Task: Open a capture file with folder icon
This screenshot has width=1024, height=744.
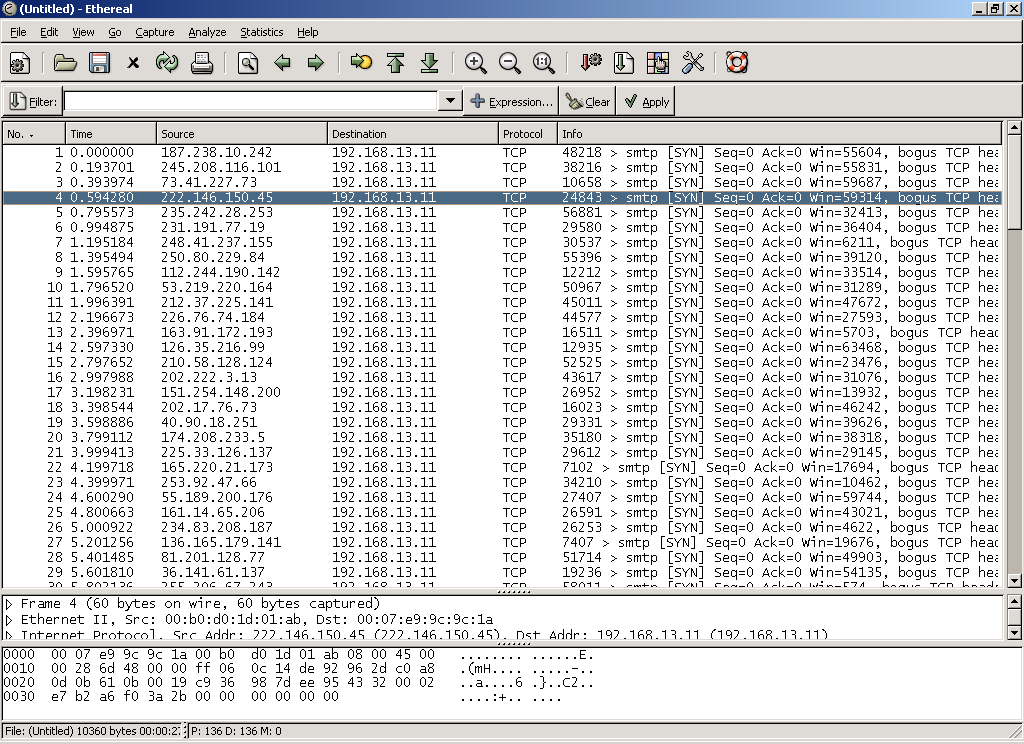Action: [65, 64]
